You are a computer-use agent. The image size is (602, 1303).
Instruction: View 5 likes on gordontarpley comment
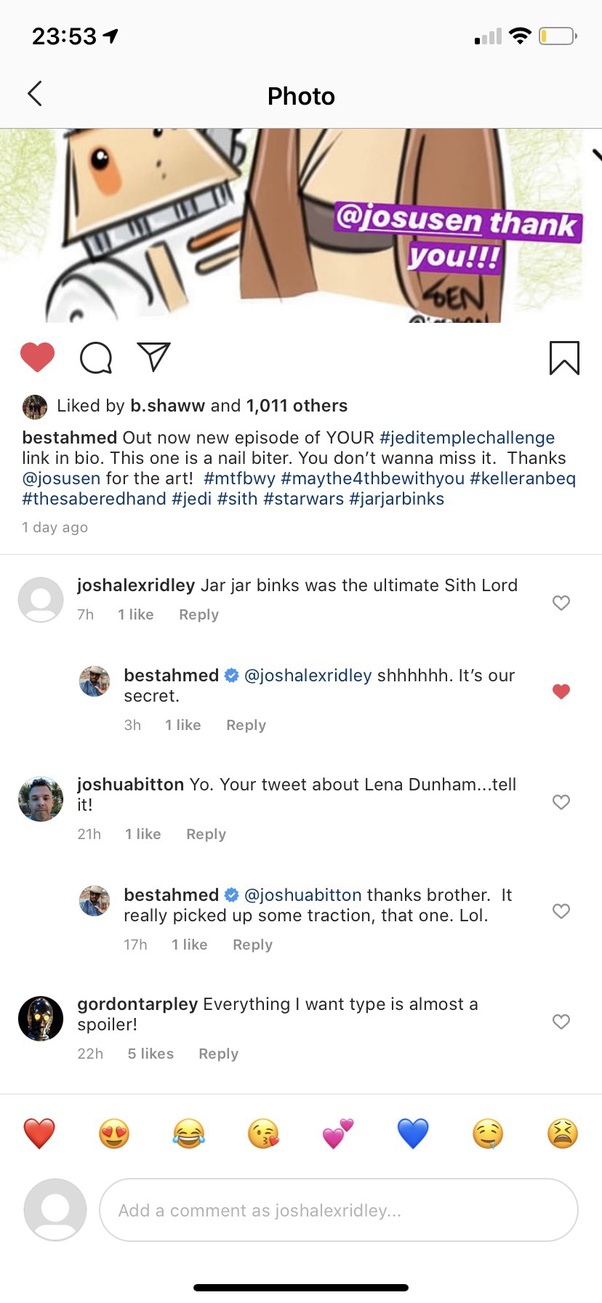tap(150, 1053)
